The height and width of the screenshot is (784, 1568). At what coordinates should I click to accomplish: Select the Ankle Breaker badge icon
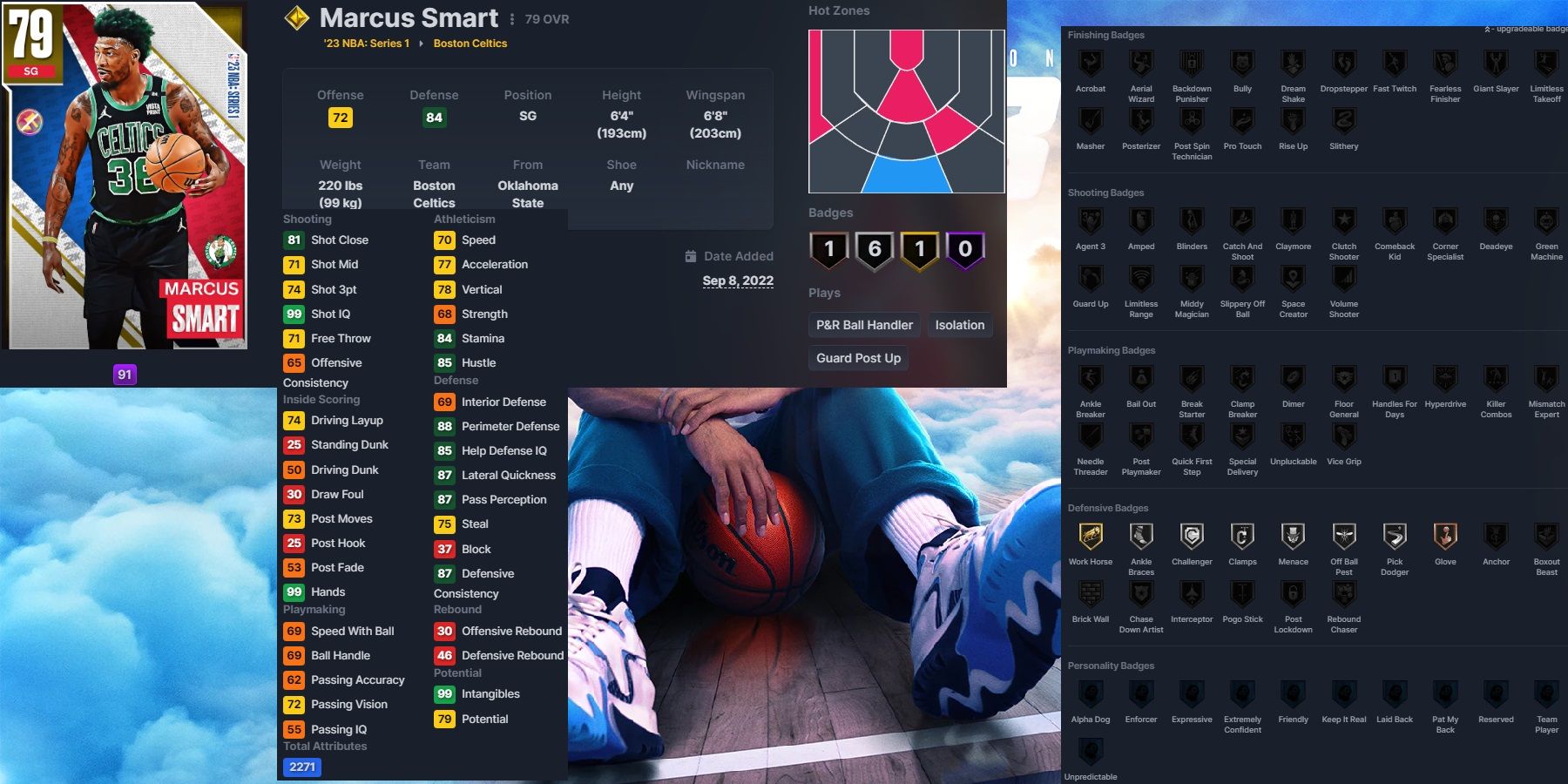(x=1091, y=378)
